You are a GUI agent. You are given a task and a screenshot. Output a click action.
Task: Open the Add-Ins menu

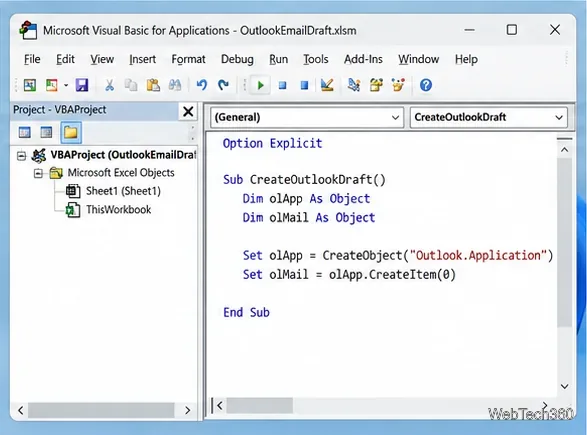363,59
